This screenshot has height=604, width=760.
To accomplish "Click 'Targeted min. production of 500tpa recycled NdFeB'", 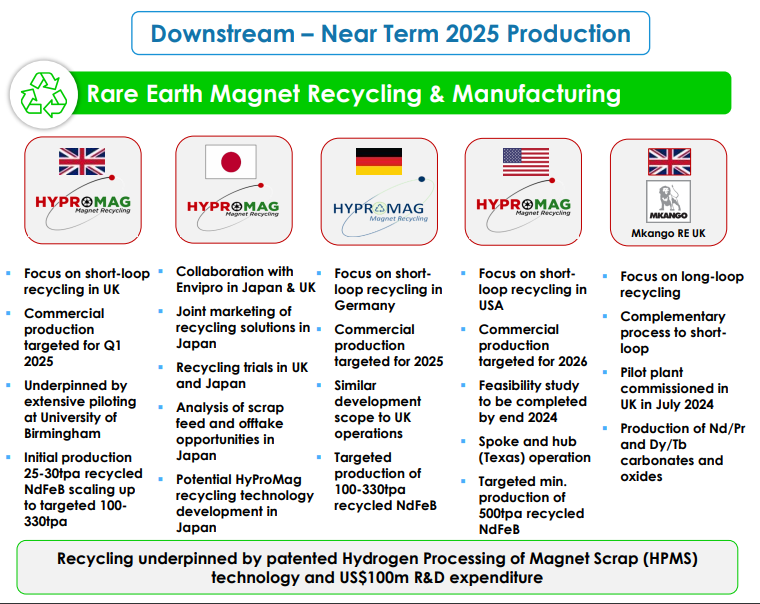I will click(x=531, y=505).
